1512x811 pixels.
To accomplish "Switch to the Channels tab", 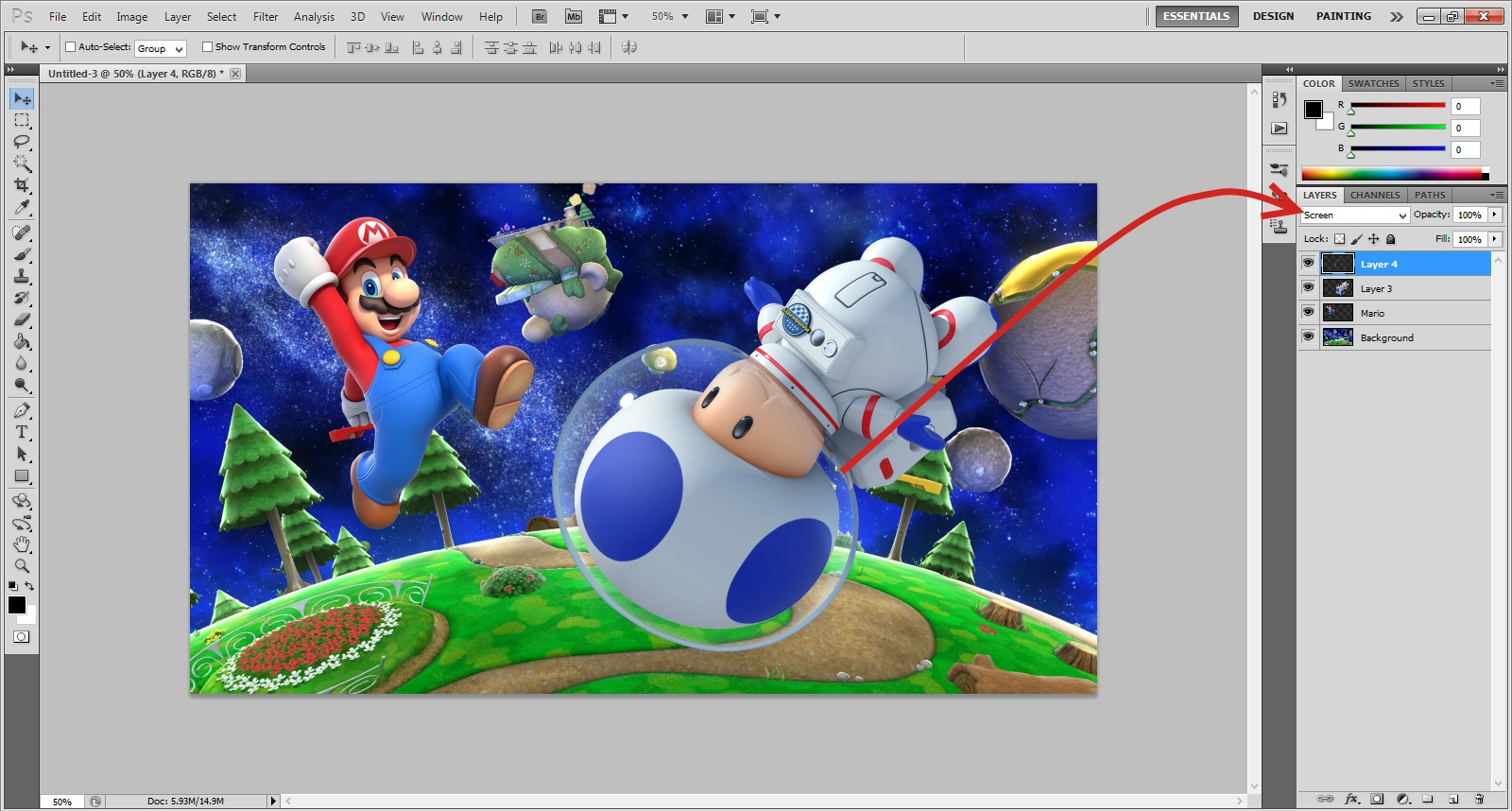I will tap(1374, 195).
